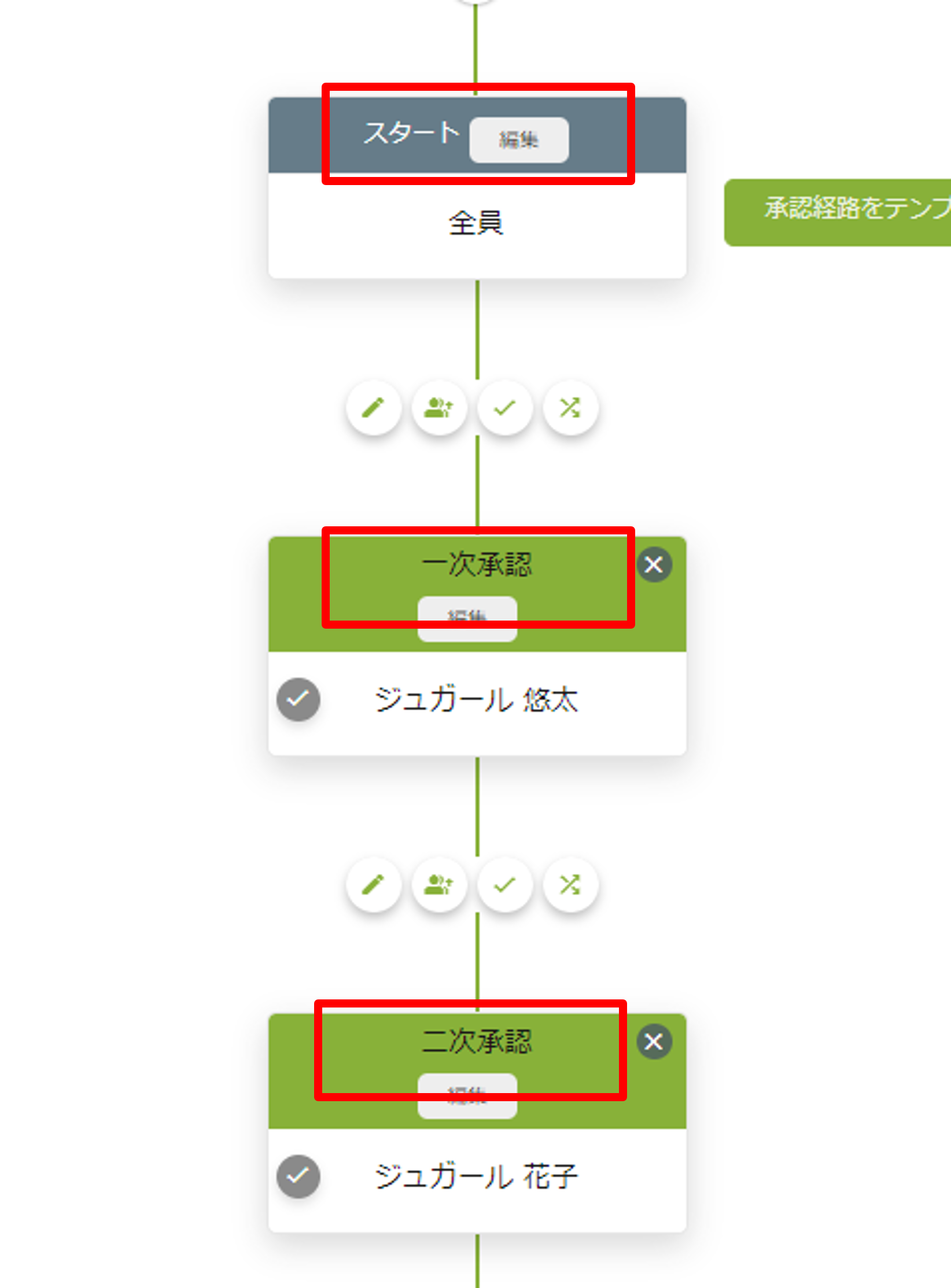Toggle the check circle beside ジュガール 花子
This screenshot has height=1288, width=951.
298,1176
